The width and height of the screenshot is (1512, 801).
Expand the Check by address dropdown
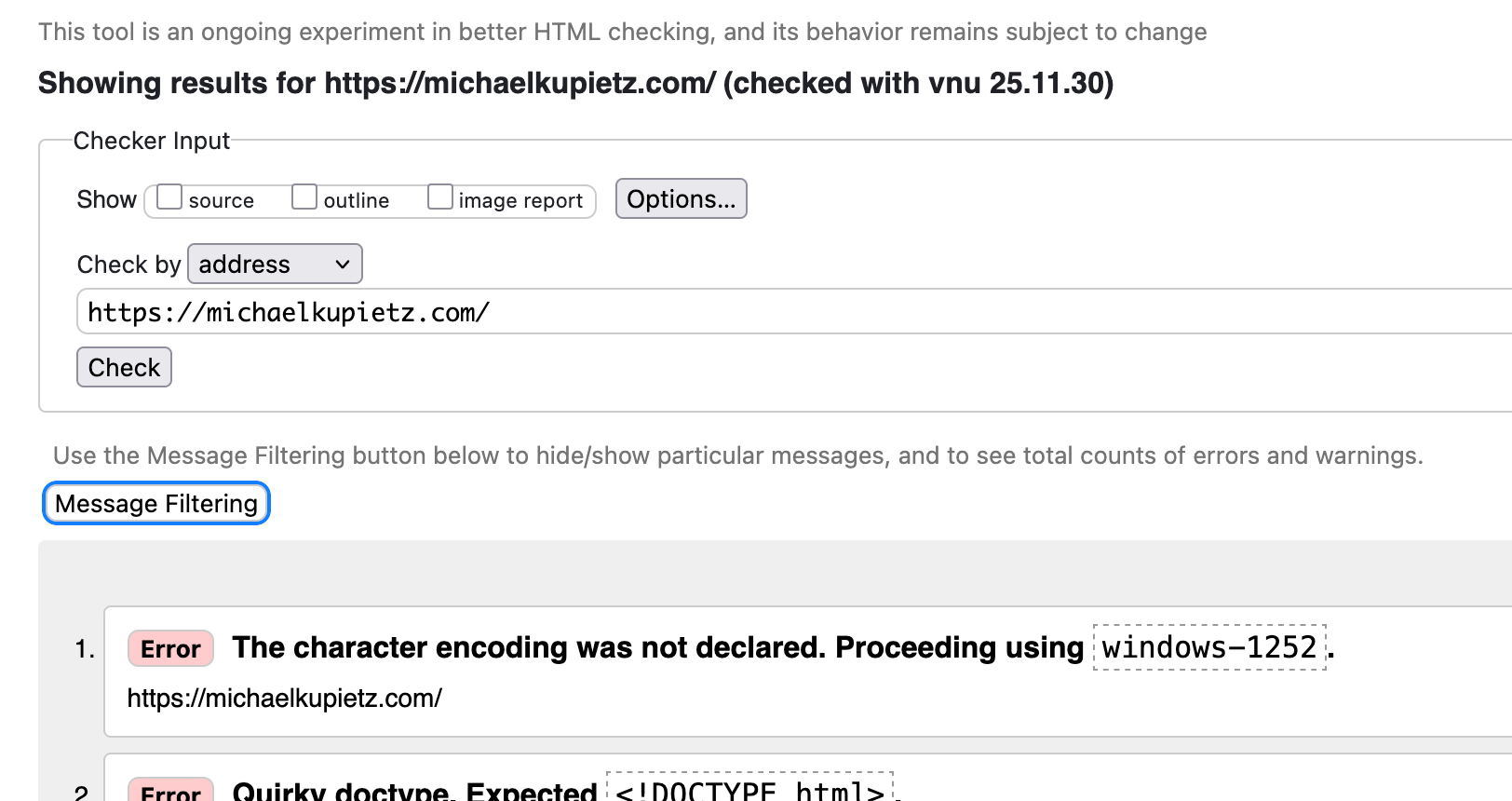pos(275,265)
